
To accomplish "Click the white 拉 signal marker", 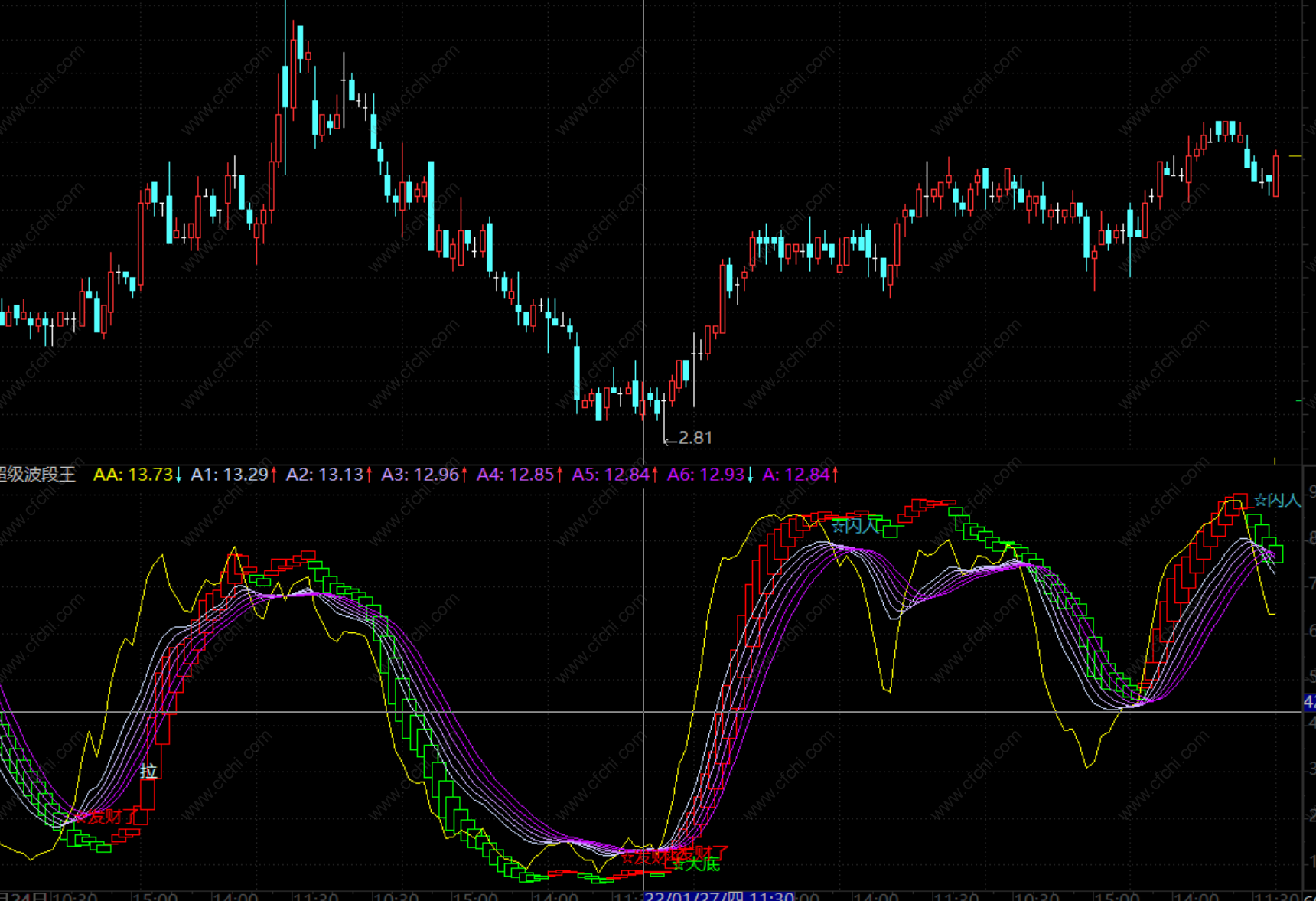I will coord(148,771).
